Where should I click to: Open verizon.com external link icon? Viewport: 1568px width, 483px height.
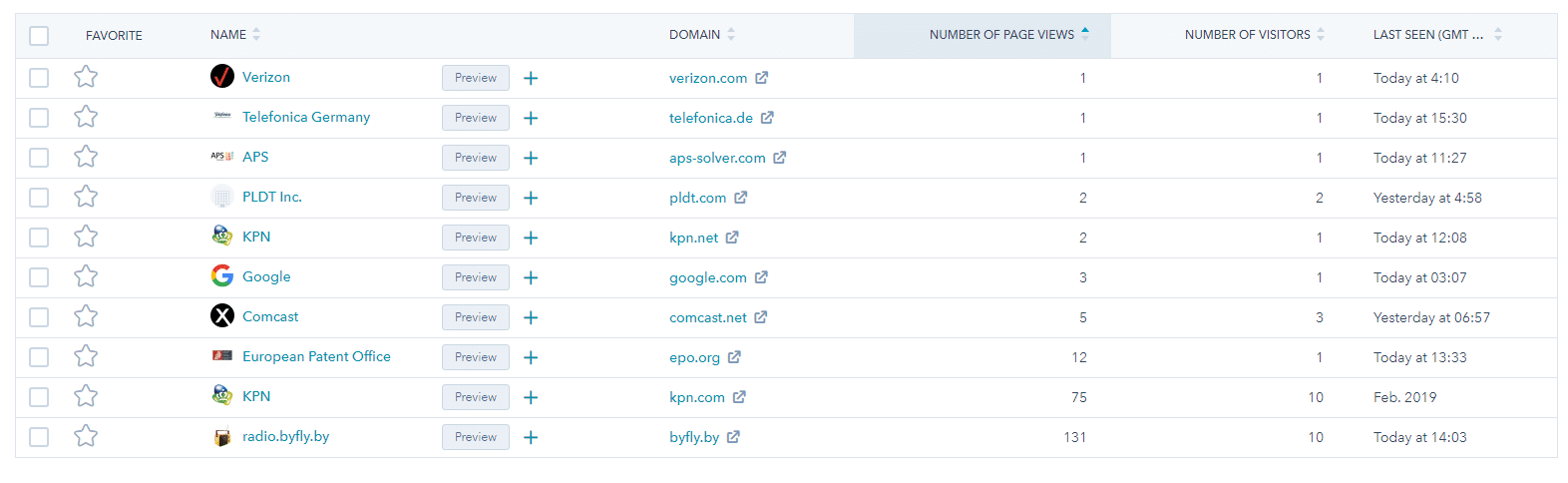761,78
